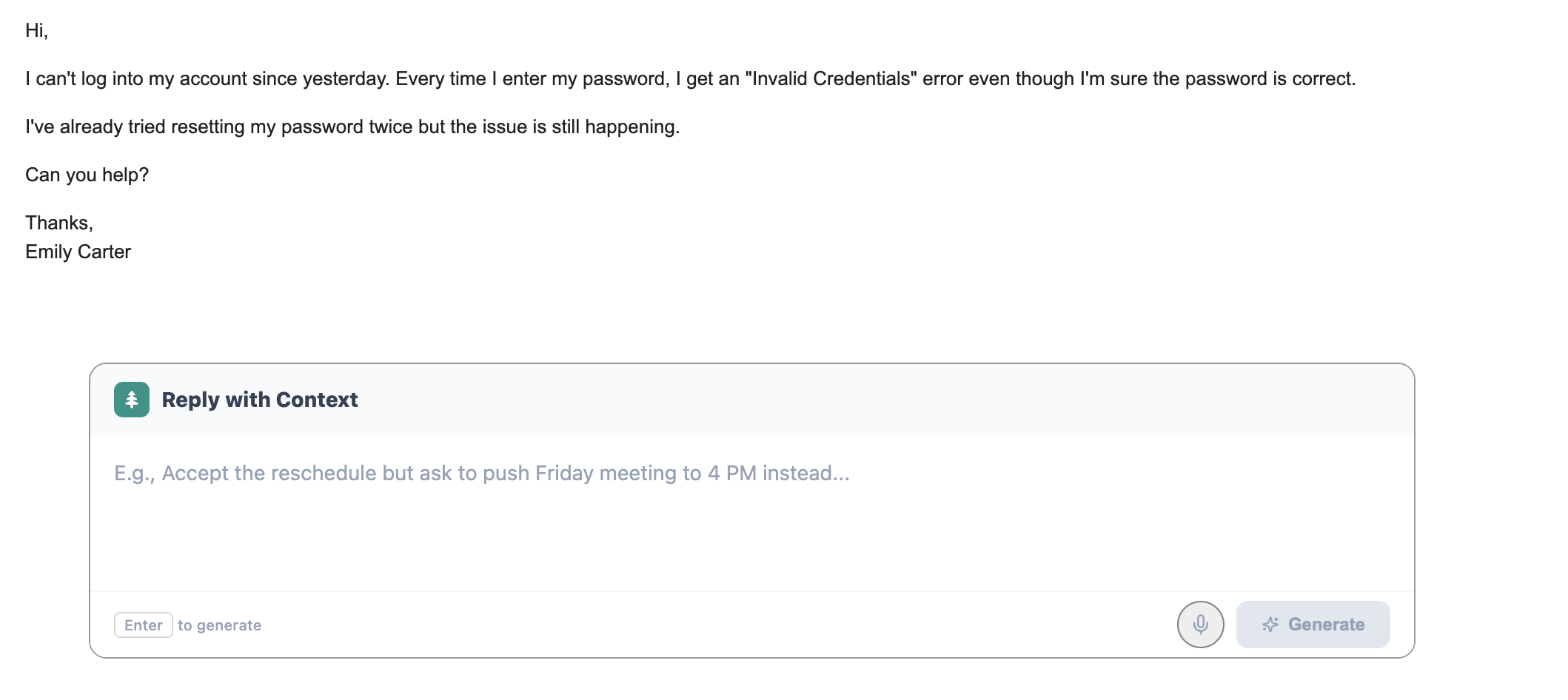The width and height of the screenshot is (1568, 700).
Task: Click the "Thanks," sign-off line
Action: click(59, 223)
